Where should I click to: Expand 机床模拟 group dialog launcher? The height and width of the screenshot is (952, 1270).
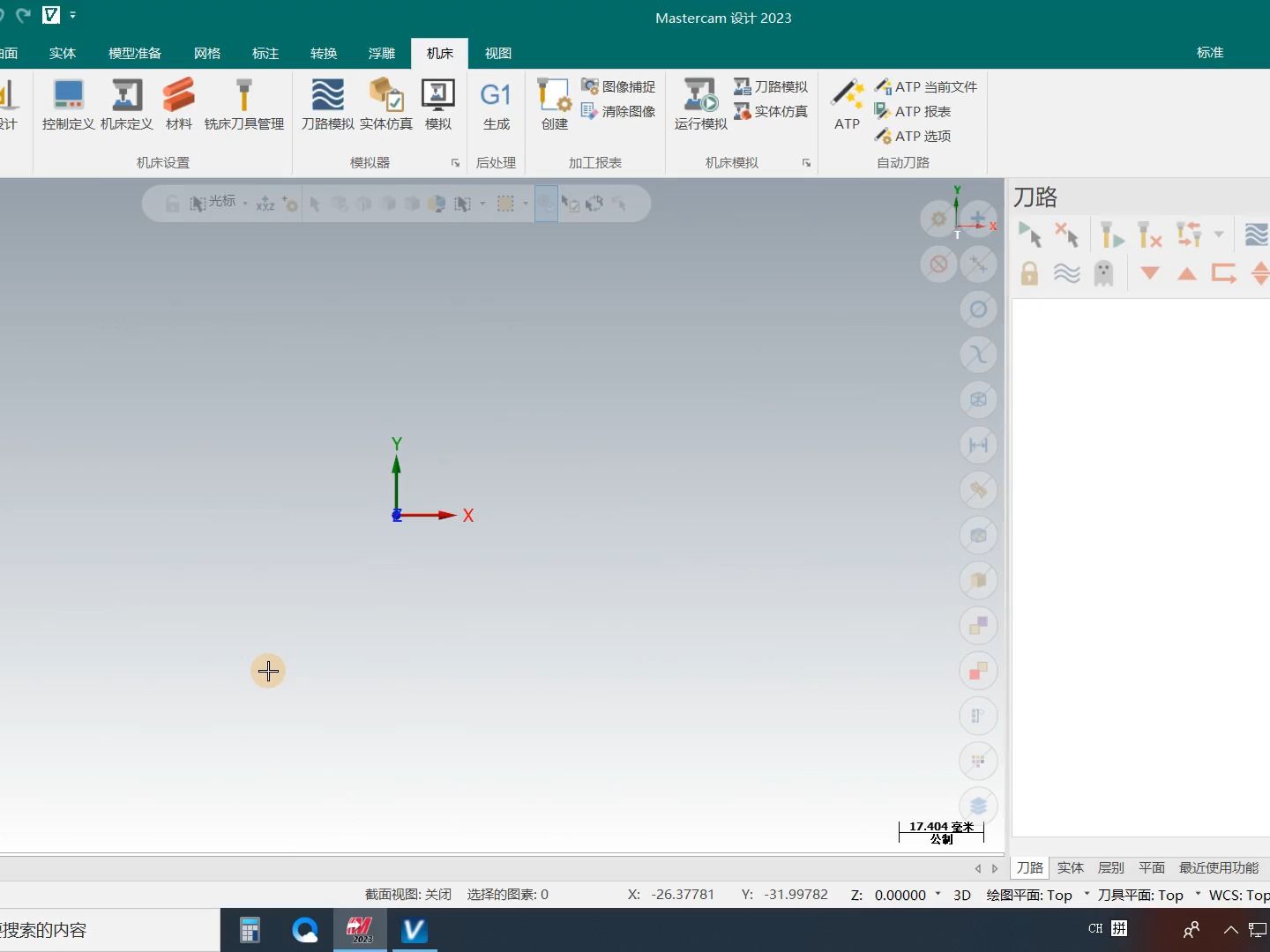[x=806, y=163]
